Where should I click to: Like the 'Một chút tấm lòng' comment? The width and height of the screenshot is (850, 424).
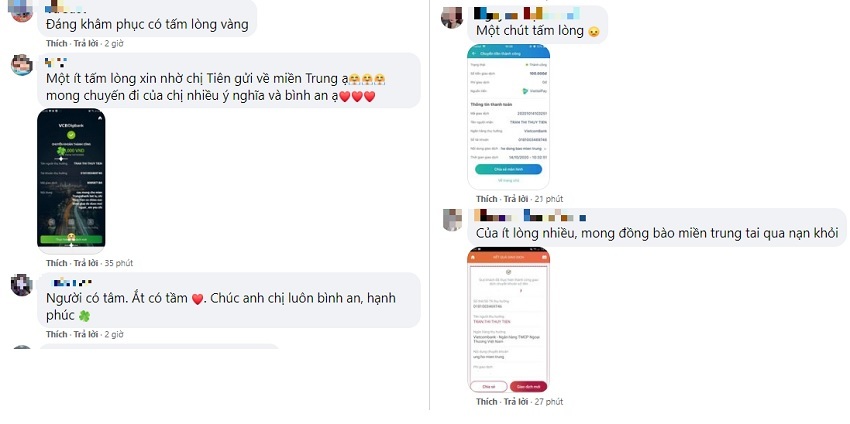(487, 199)
